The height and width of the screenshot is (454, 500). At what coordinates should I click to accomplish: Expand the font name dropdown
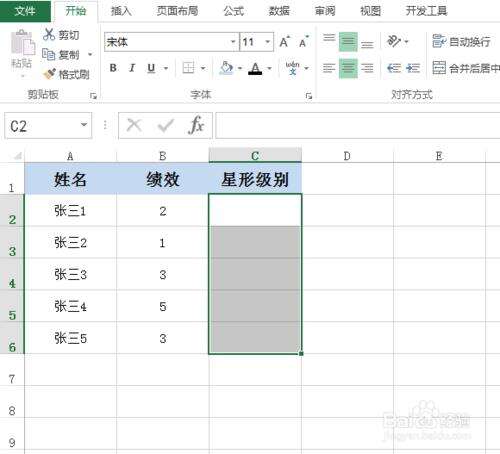pyautogui.click(x=233, y=42)
